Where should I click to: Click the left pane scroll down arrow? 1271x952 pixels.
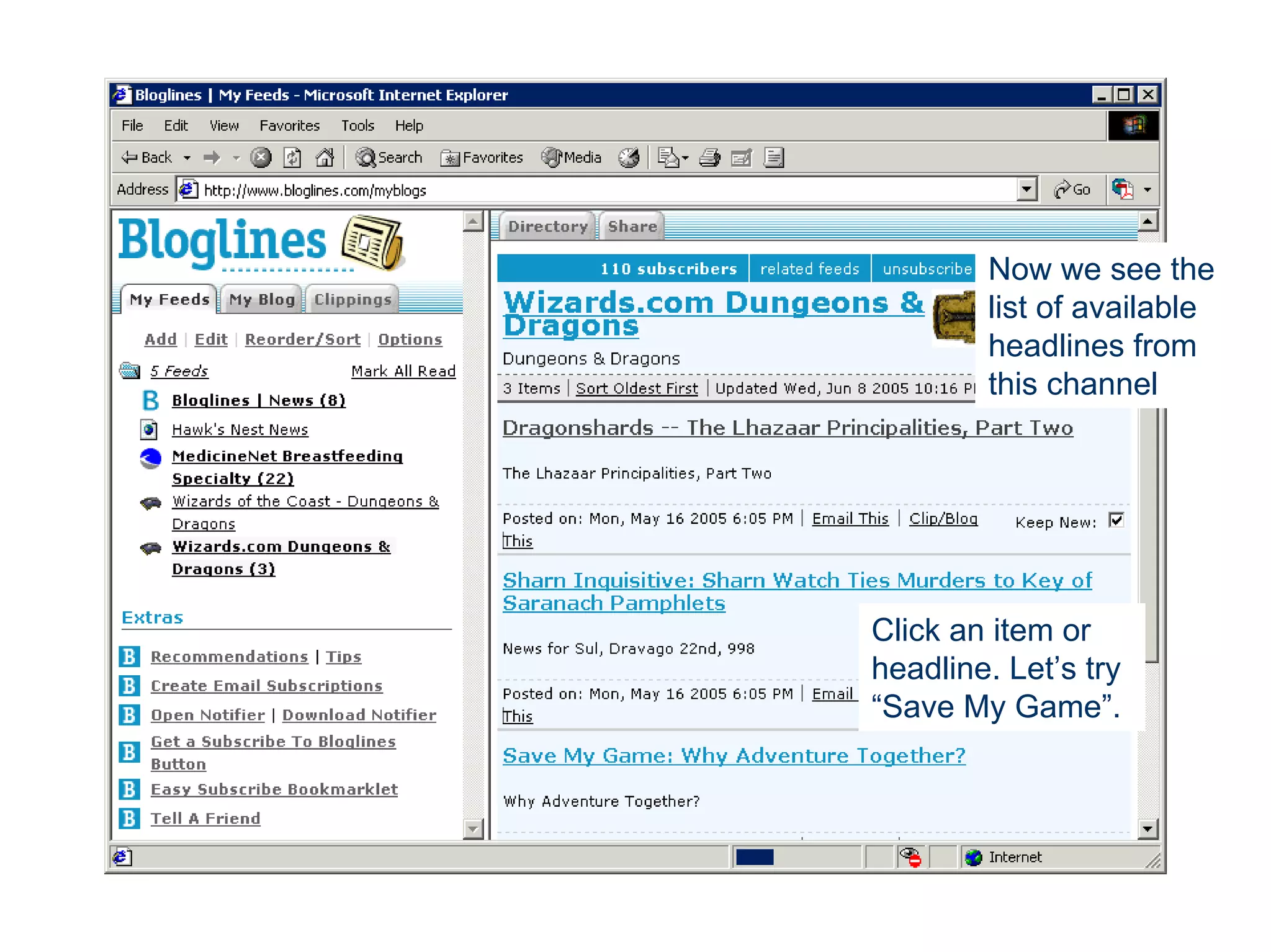point(474,829)
